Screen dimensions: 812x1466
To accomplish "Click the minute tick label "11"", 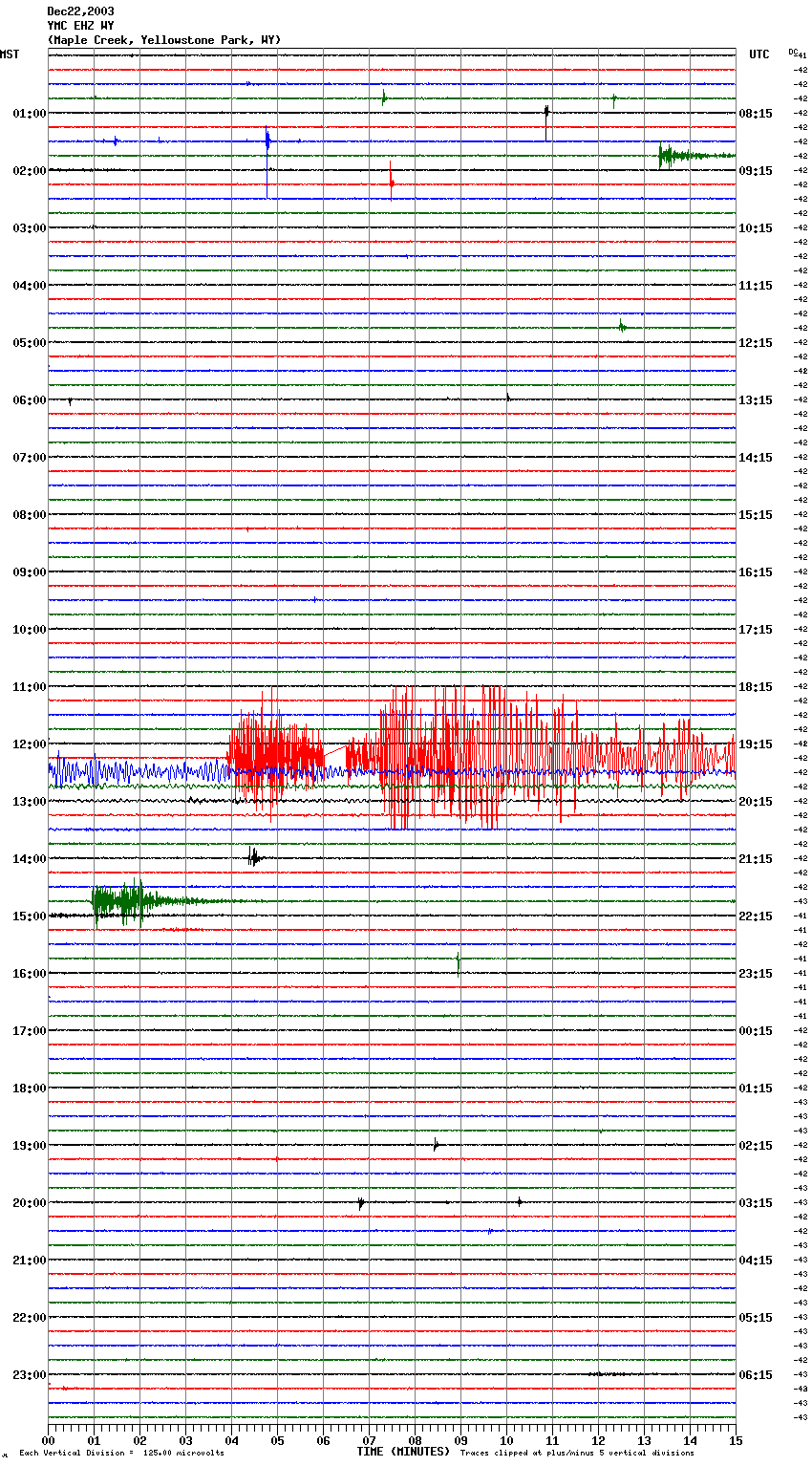I will (552, 1440).
